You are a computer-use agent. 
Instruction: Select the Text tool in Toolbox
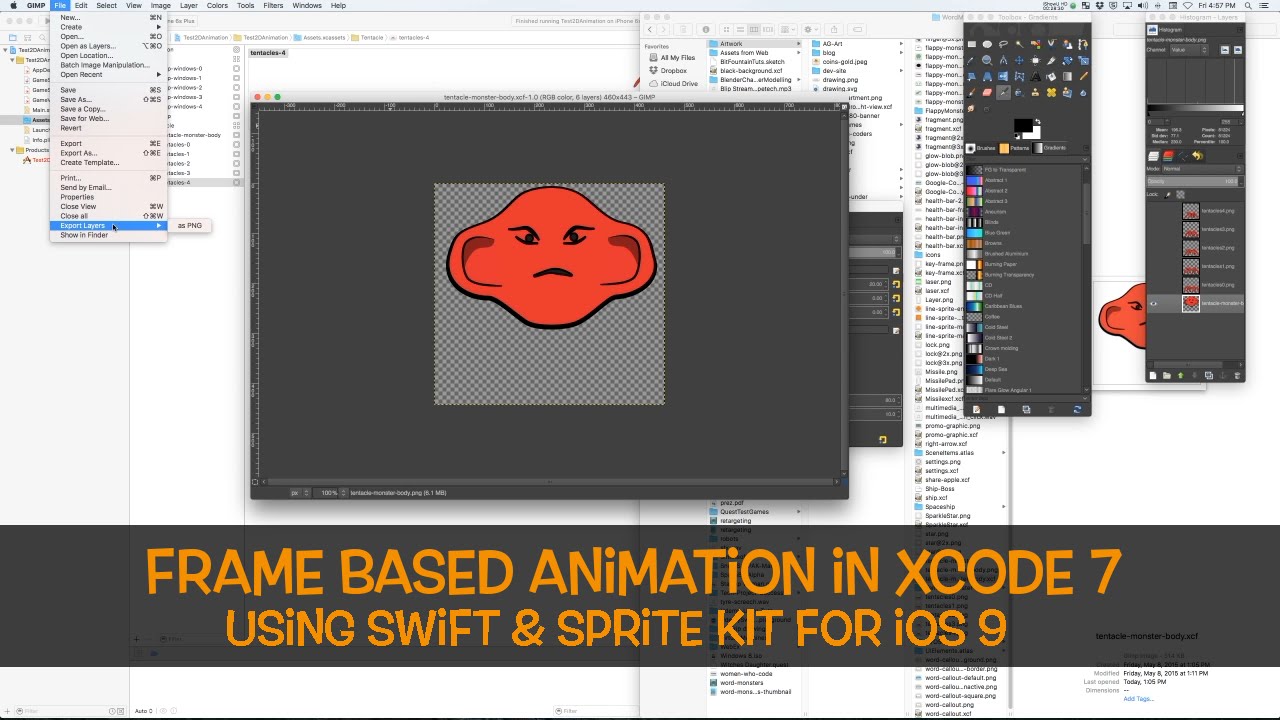click(x=1035, y=76)
